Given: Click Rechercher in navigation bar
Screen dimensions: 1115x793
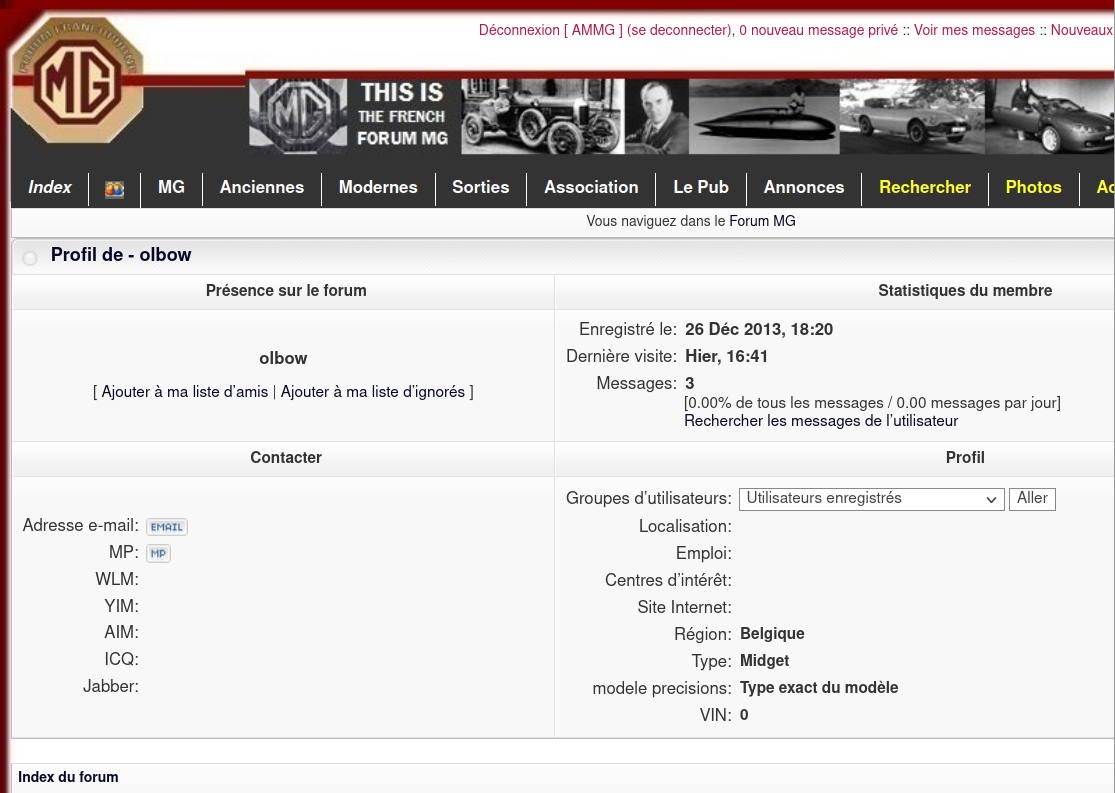Looking at the screenshot, I should coord(925,187).
